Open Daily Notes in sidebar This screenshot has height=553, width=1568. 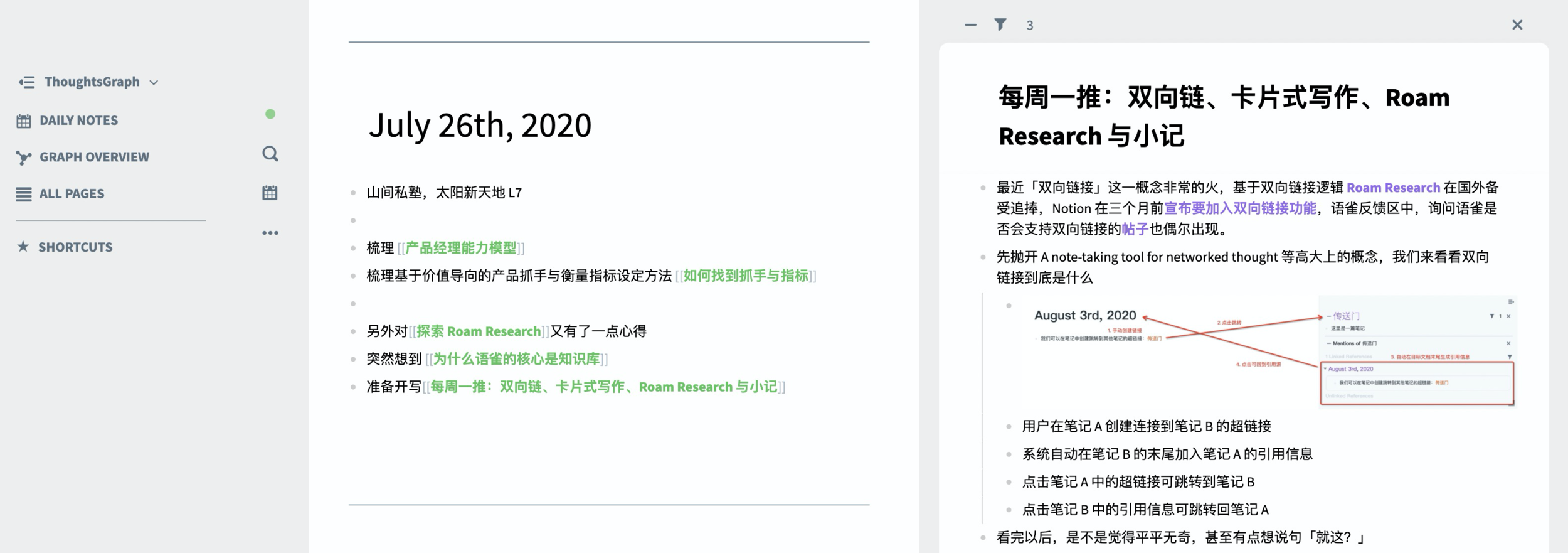pos(78,121)
